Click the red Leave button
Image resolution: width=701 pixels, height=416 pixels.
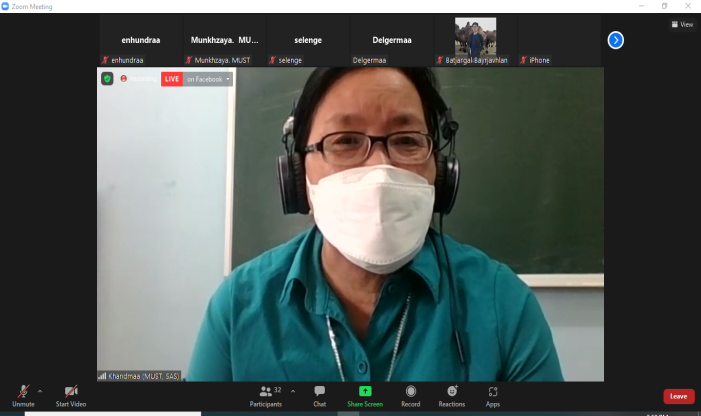(x=679, y=396)
